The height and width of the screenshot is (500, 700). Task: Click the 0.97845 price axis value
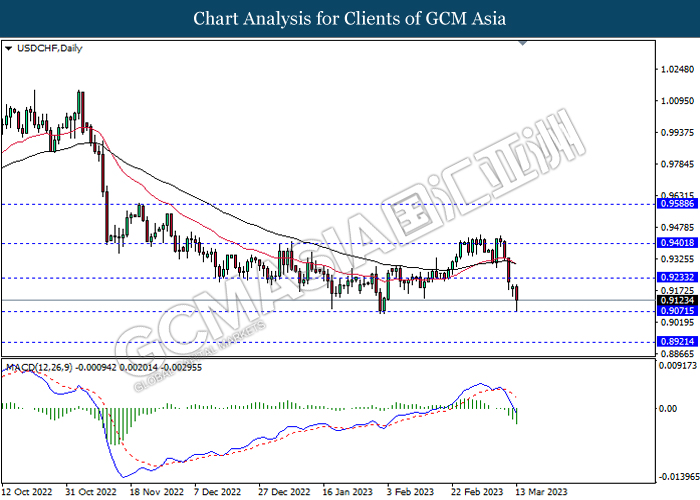coord(677,164)
